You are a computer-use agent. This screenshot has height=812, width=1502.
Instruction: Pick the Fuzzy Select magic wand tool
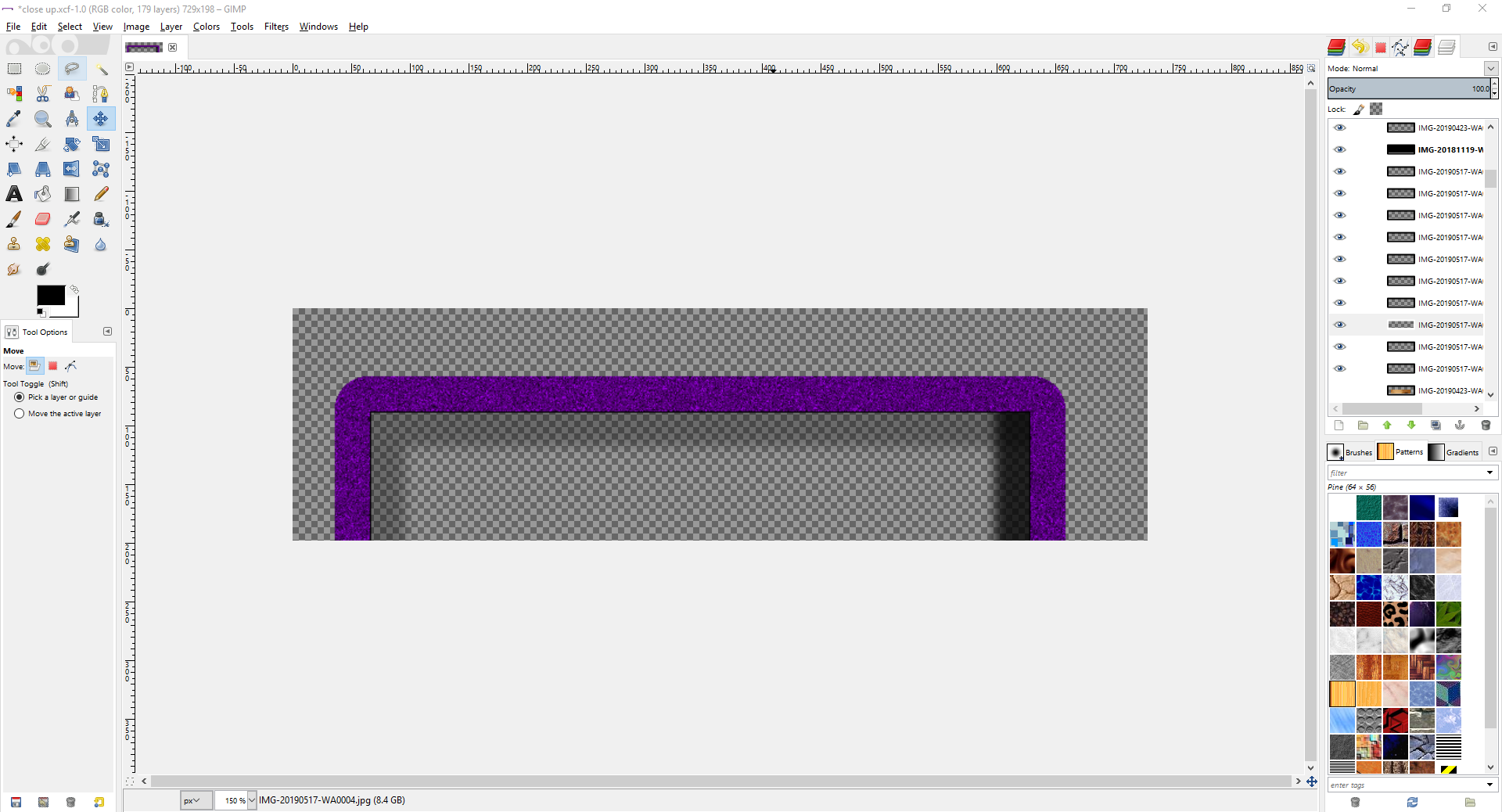[101, 69]
